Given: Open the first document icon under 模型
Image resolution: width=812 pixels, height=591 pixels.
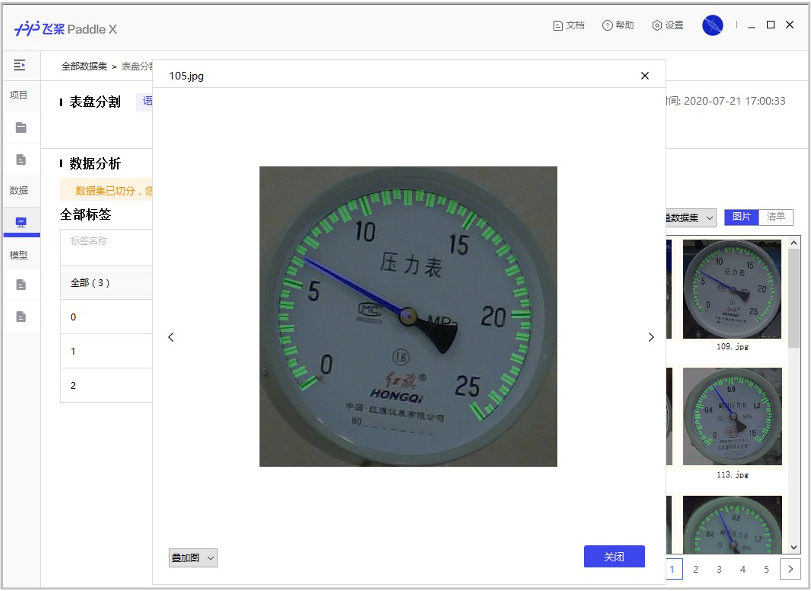Looking at the screenshot, I should [x=20, y=285].
